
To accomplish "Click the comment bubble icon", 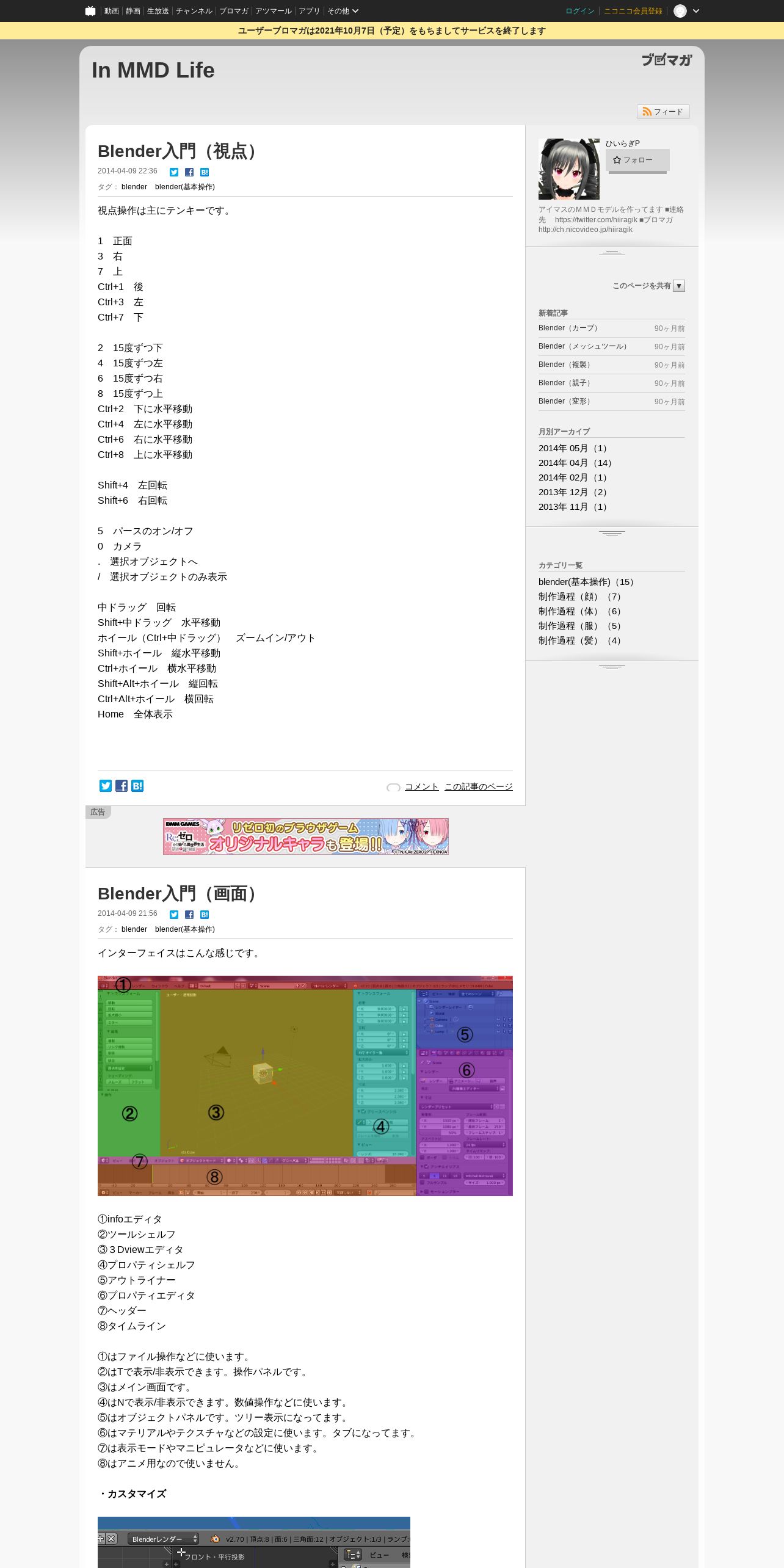I will tap(394, 788).
